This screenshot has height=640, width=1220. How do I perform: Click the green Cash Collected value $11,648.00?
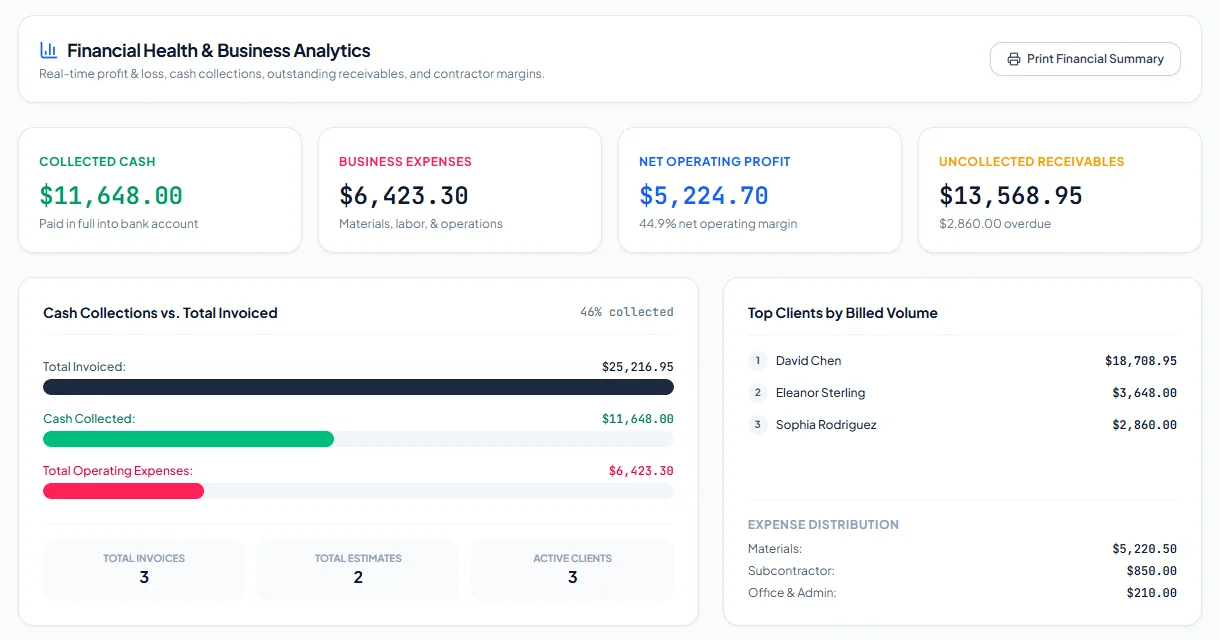click(638, 419)
